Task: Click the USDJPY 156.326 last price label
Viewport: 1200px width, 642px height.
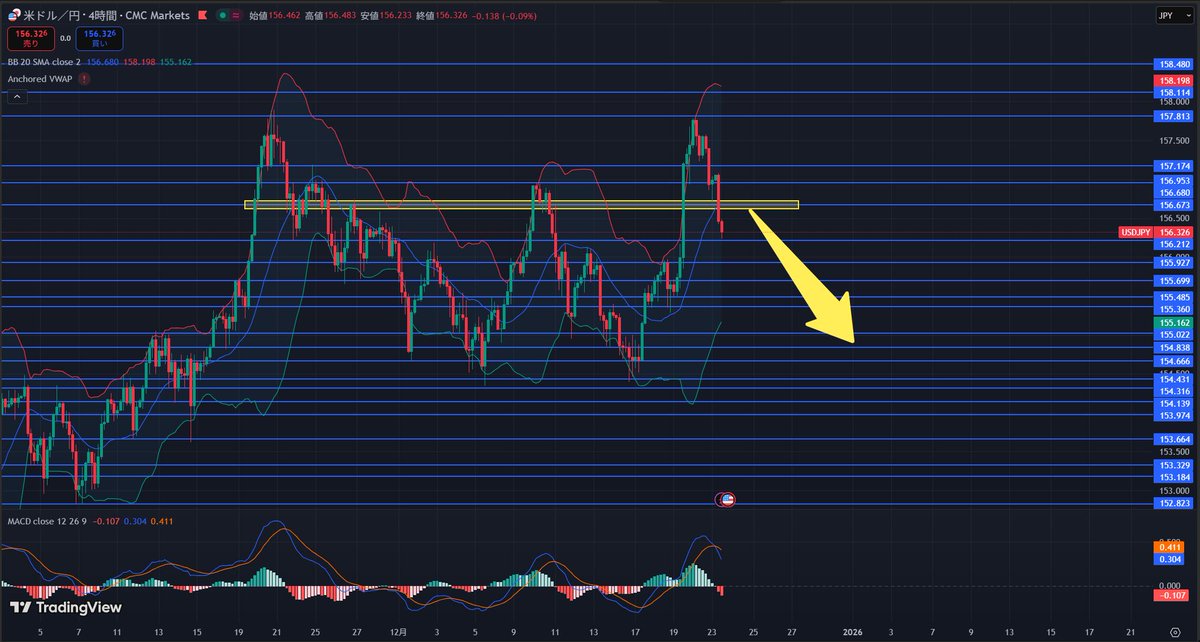Action: tap(1155, 232)
